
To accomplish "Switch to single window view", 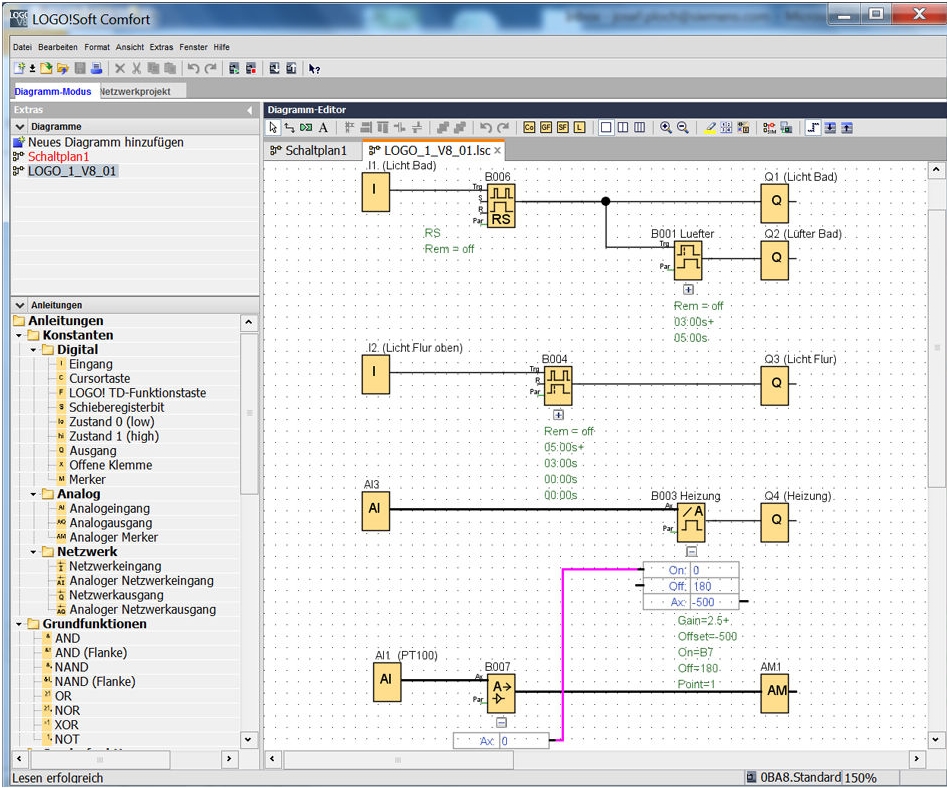I will (606, 127).
